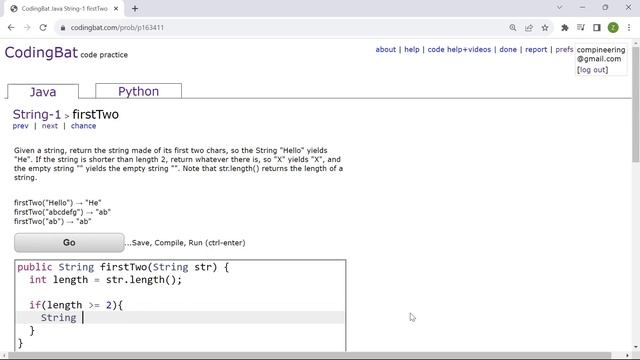This screenshot has height=360, width=640.
Task: Toggle the browser side panel icon
Action: (597, 28)
